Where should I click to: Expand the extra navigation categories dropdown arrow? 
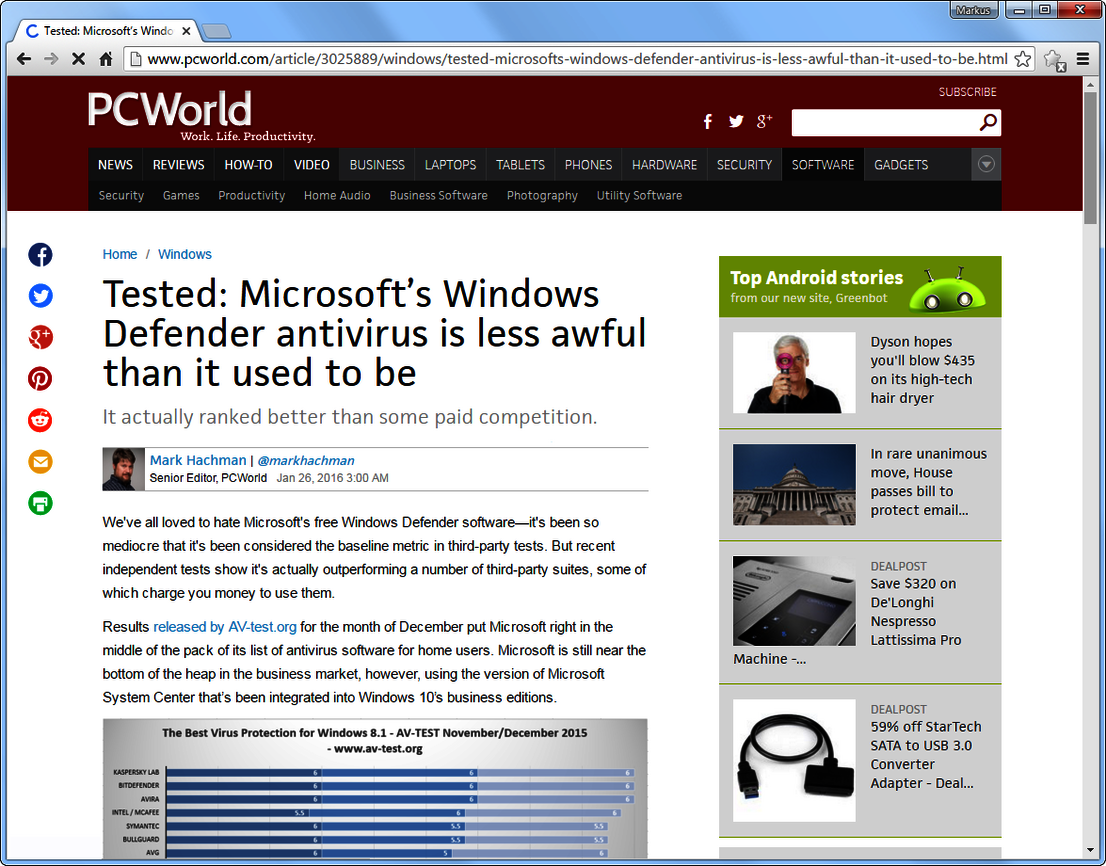986,164
